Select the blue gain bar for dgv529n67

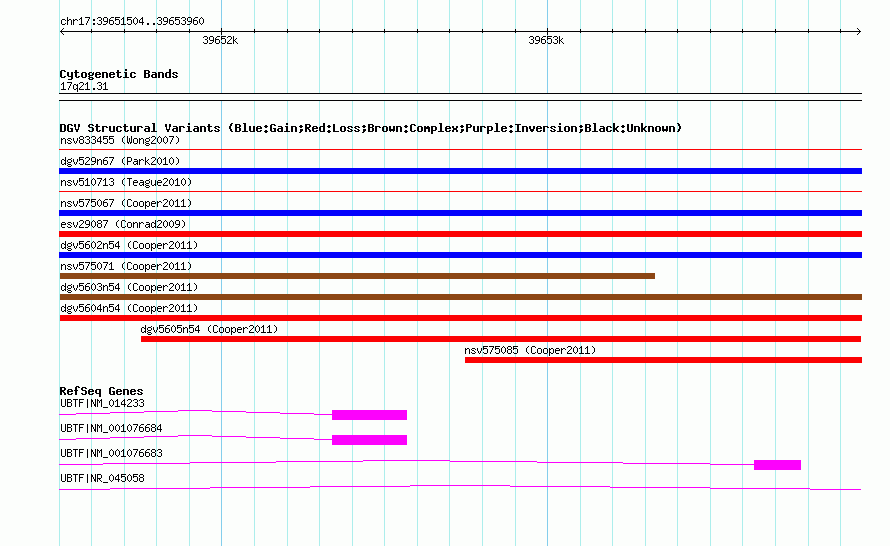click(x=460, y=171)
